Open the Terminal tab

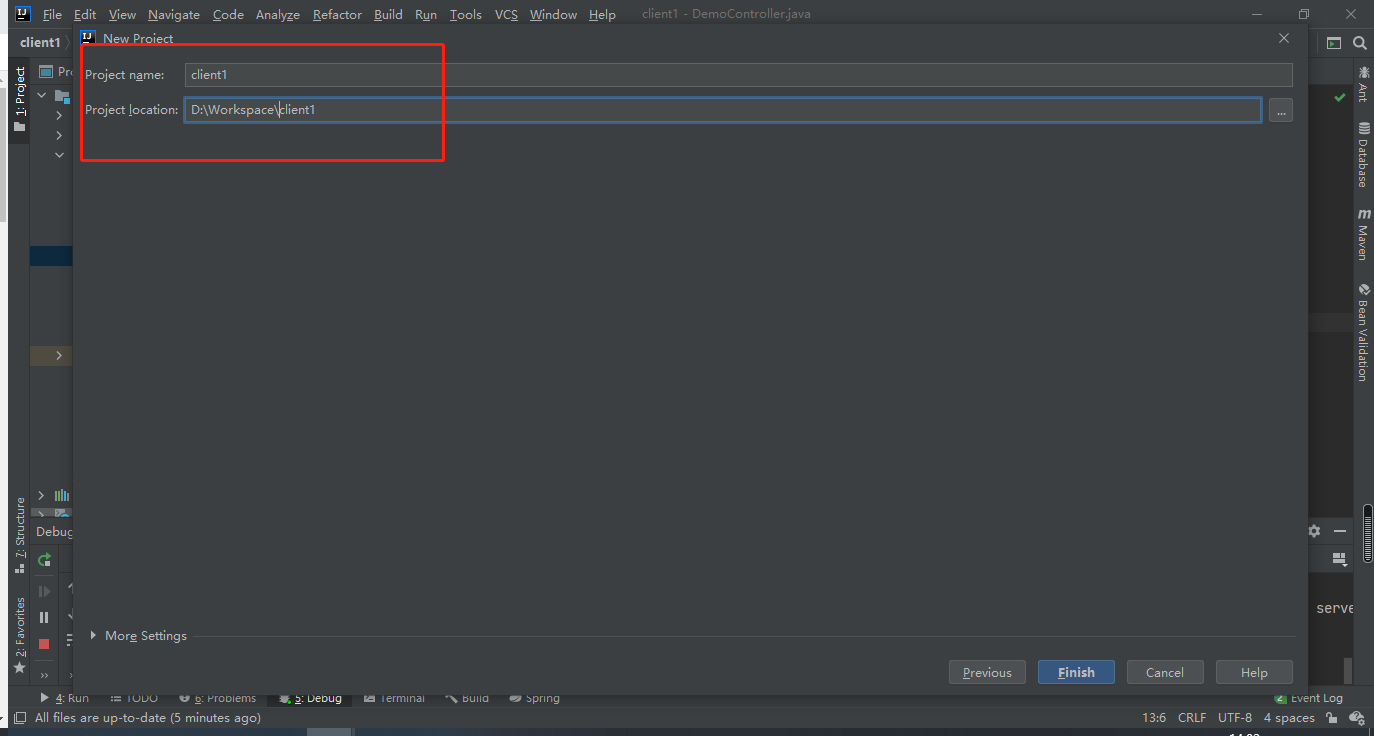point(395,698)
